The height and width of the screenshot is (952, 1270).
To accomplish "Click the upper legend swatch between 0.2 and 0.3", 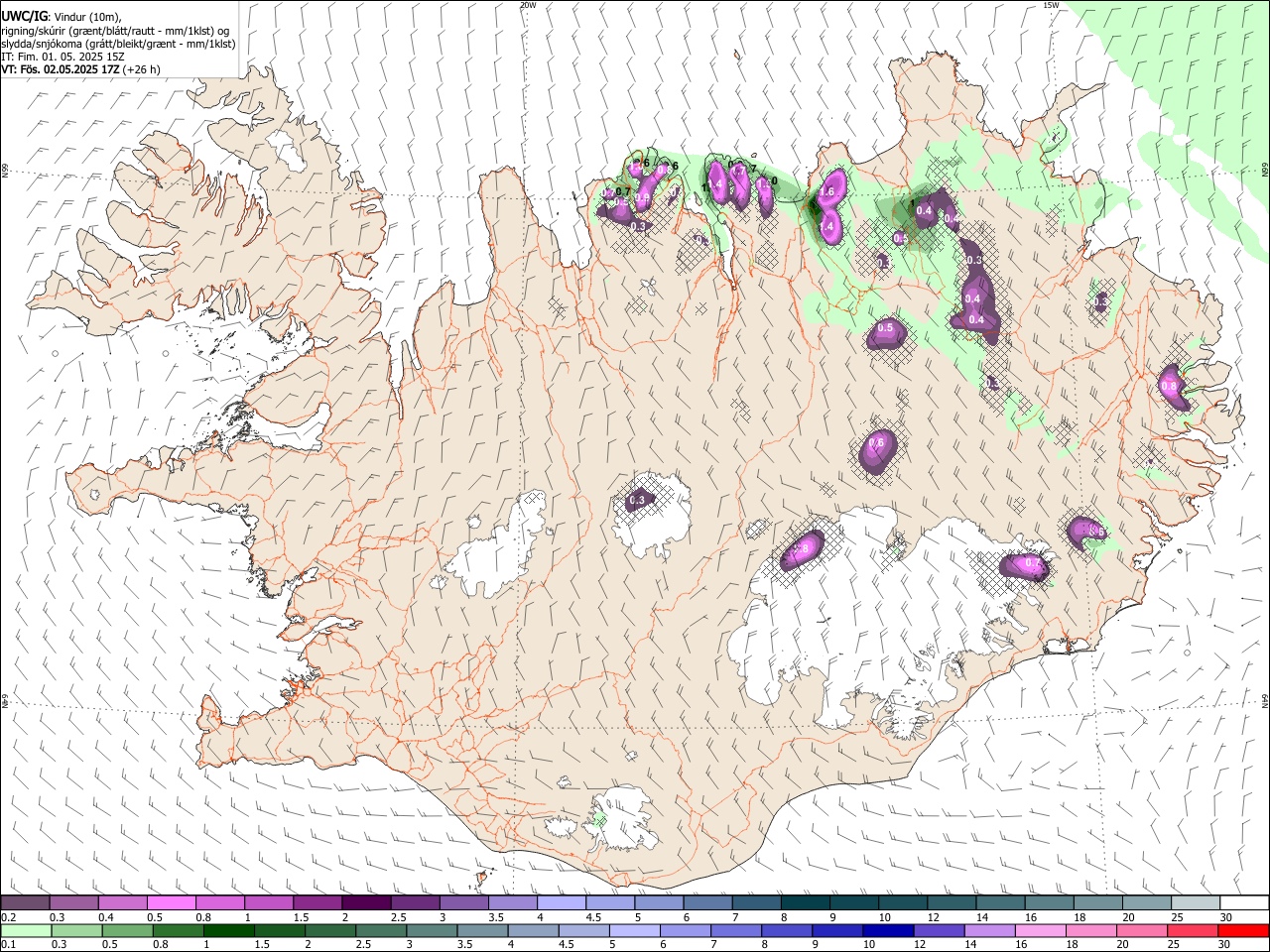I will tap(25, 902).
